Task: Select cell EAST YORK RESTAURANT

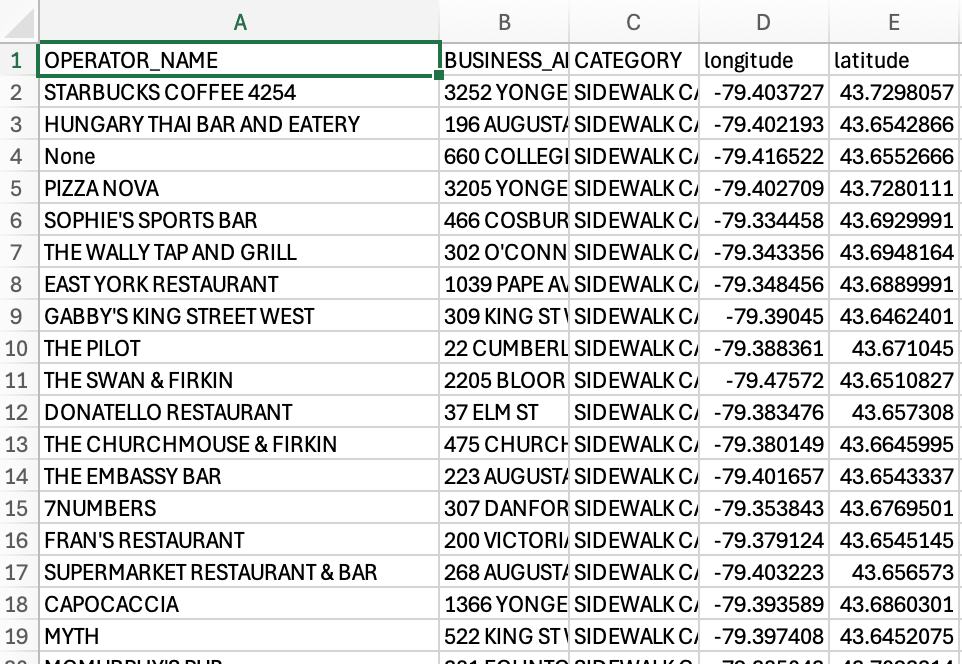Action: click(239, 284)
